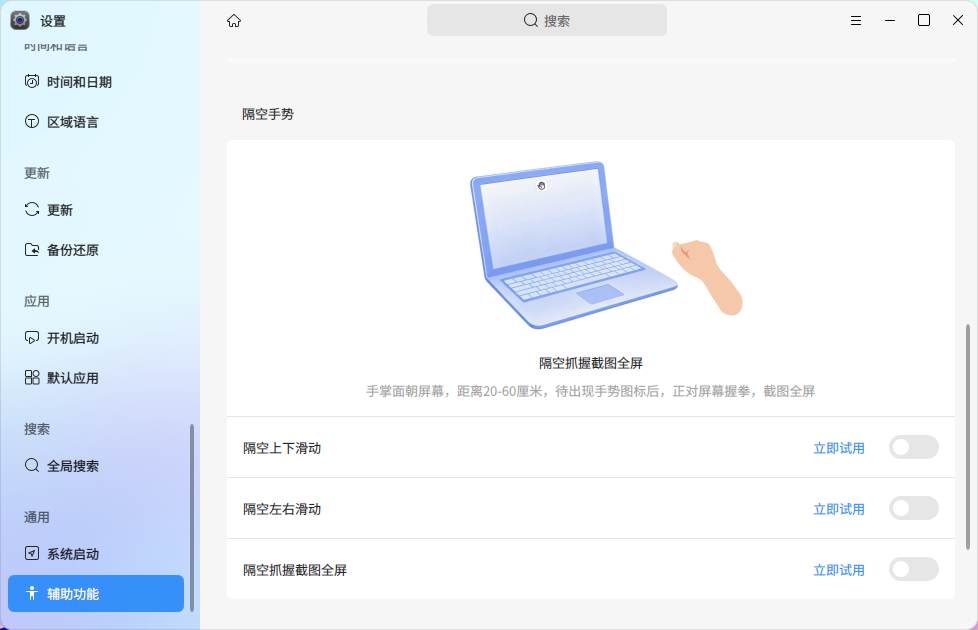978x630 pixels.
Task: Focus the 搜索 search field
Action: pyautogui.click(x=547, y=21)
